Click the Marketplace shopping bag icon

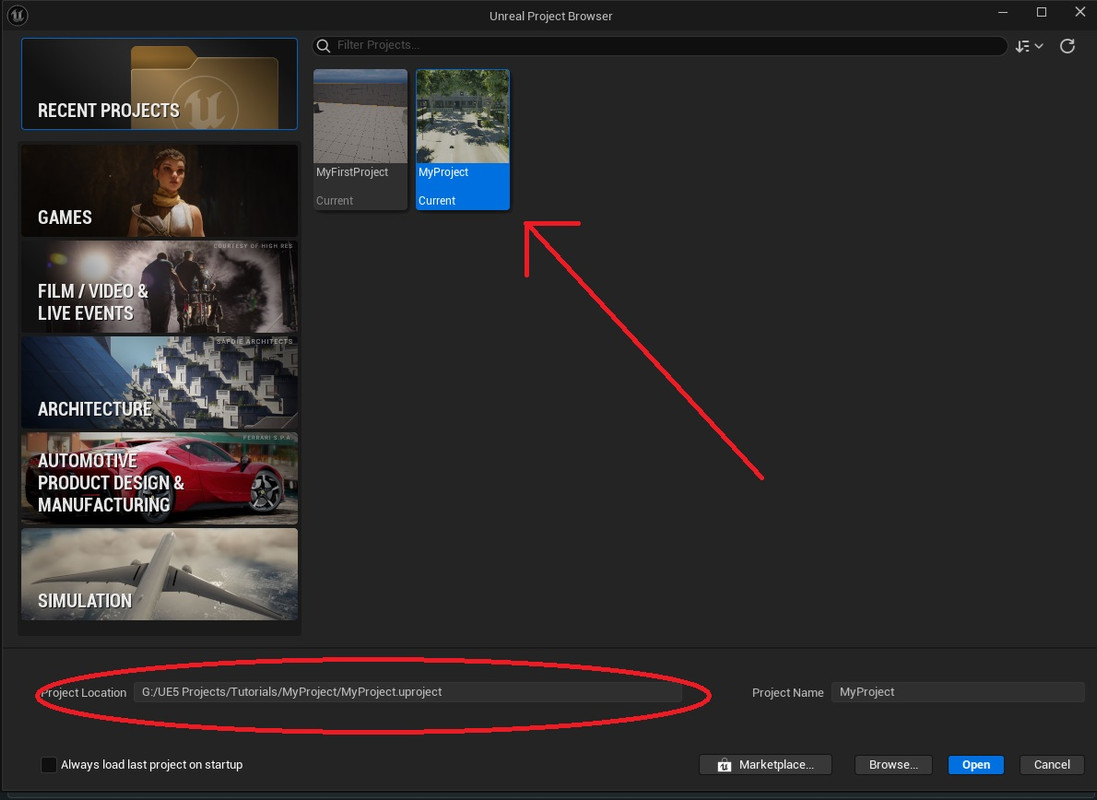tap(724, 765)
